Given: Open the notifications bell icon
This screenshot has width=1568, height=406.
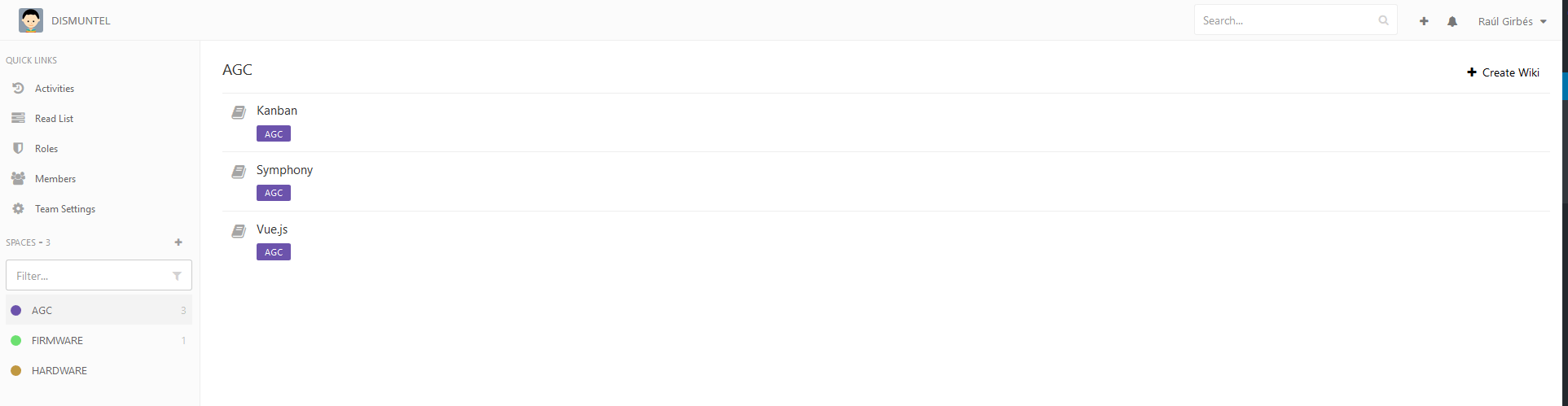Looking at the screenshot, I should click(1452, 21).
